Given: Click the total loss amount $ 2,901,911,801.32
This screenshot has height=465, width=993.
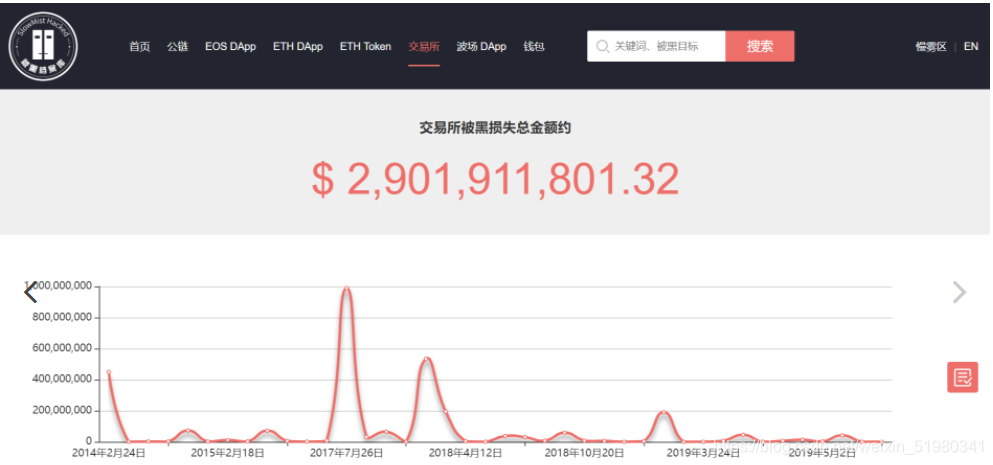Looking at the screenshot, I should click(x=495, y=179).
